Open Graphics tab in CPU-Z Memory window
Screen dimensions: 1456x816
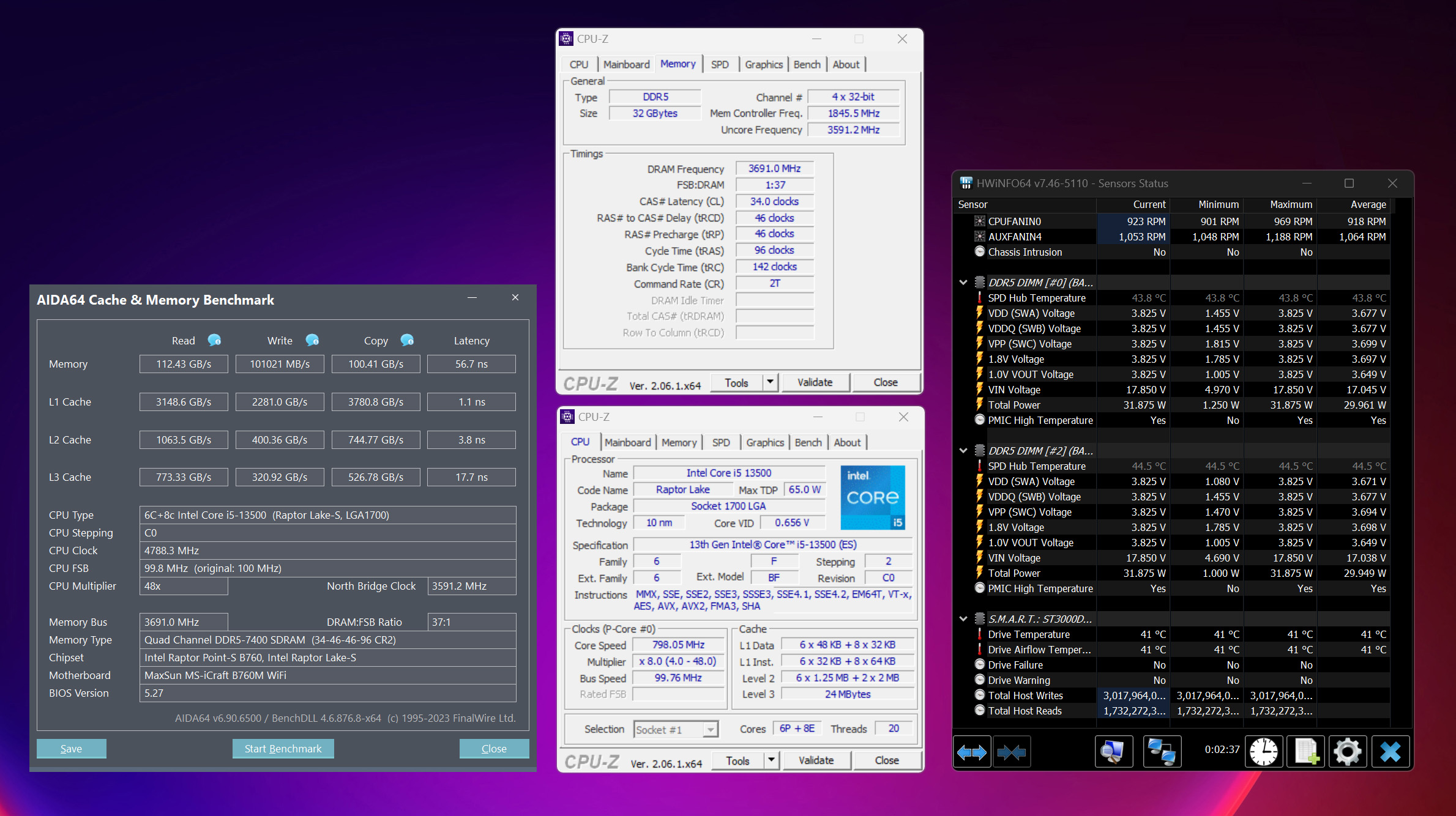[x=764, y=65]
